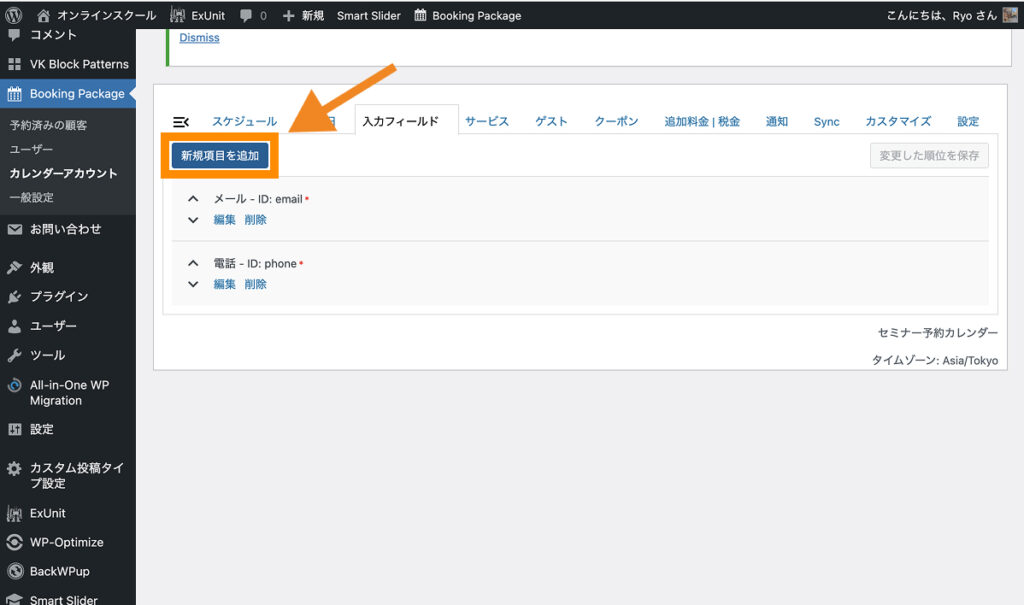1024x605 pixels.
Task: Click 編集 link for メール field
Action: 224,220
